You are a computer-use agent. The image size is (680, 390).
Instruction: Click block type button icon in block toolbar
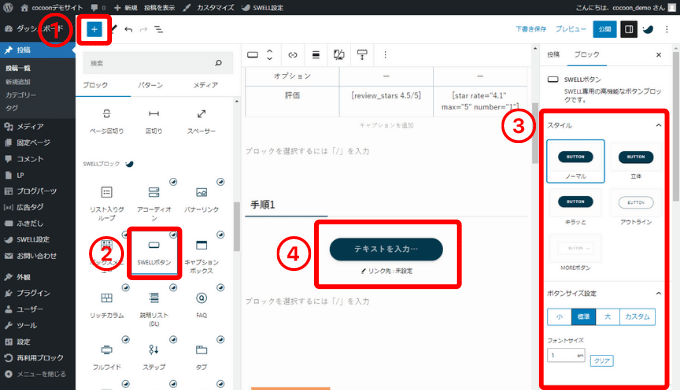point(252,55)
